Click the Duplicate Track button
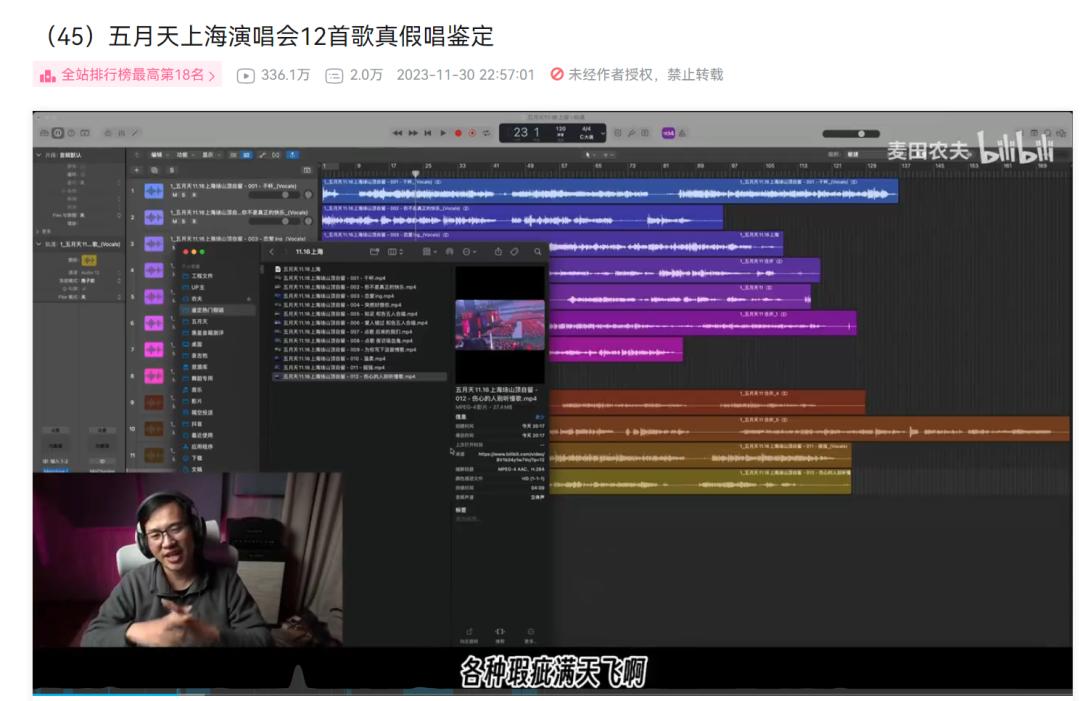Image resolution: width=1080 pixels, height=701 pixels. click(x=155, y=170)
